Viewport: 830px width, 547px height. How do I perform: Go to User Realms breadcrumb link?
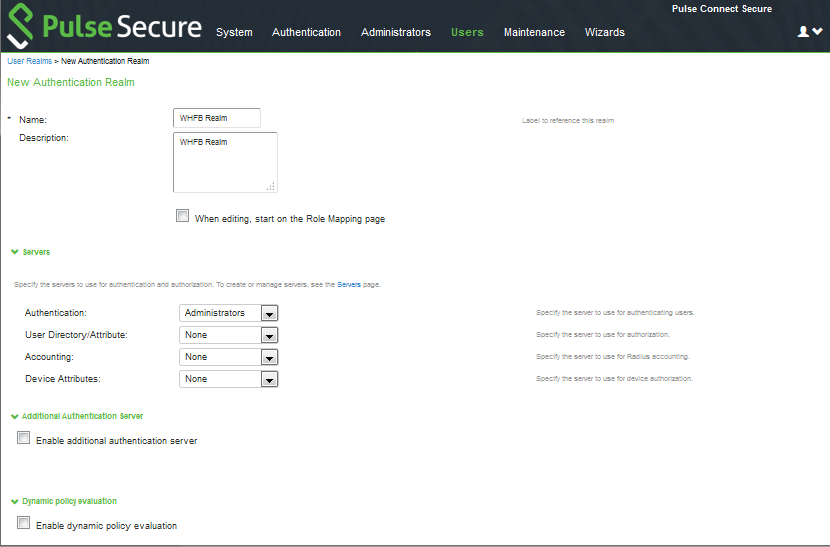pyautogui.click(x=29, y=61)
